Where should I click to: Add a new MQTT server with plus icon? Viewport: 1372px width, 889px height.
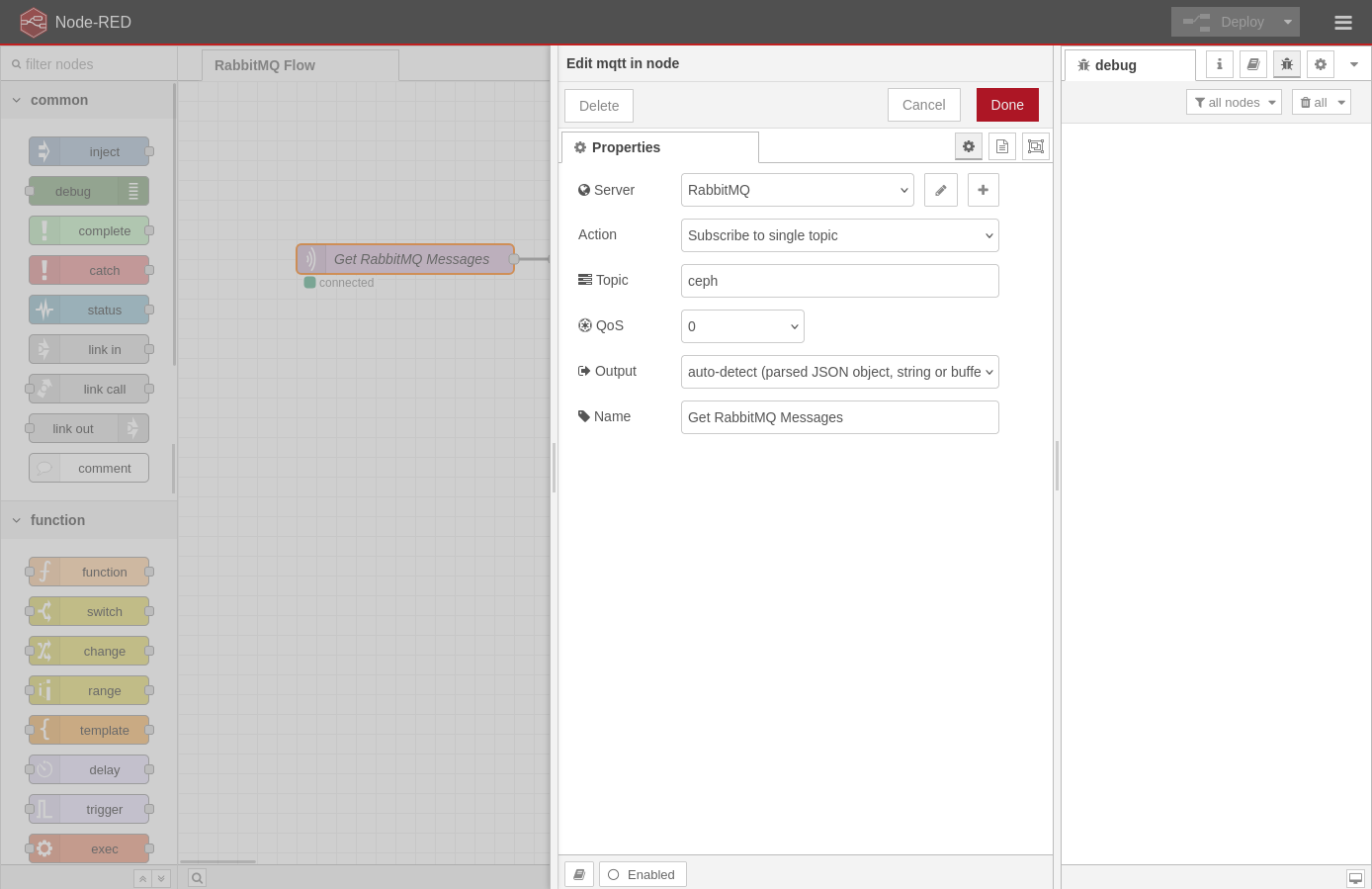point(983,190)
